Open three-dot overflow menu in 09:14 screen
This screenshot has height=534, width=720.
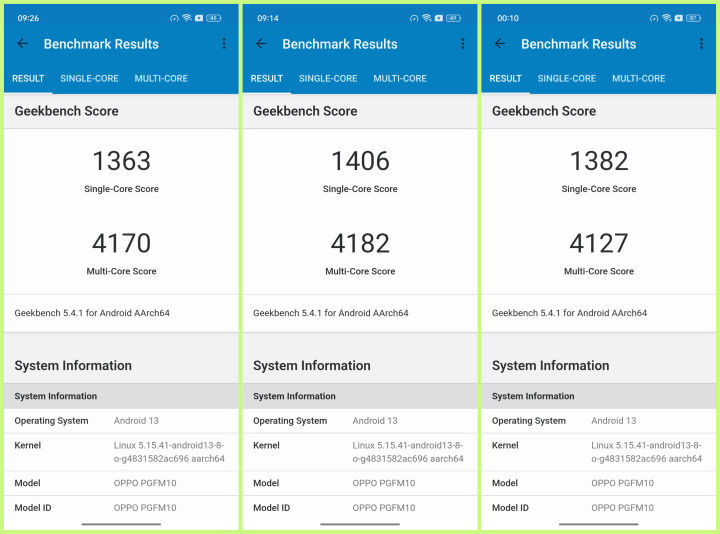[463, 44]
